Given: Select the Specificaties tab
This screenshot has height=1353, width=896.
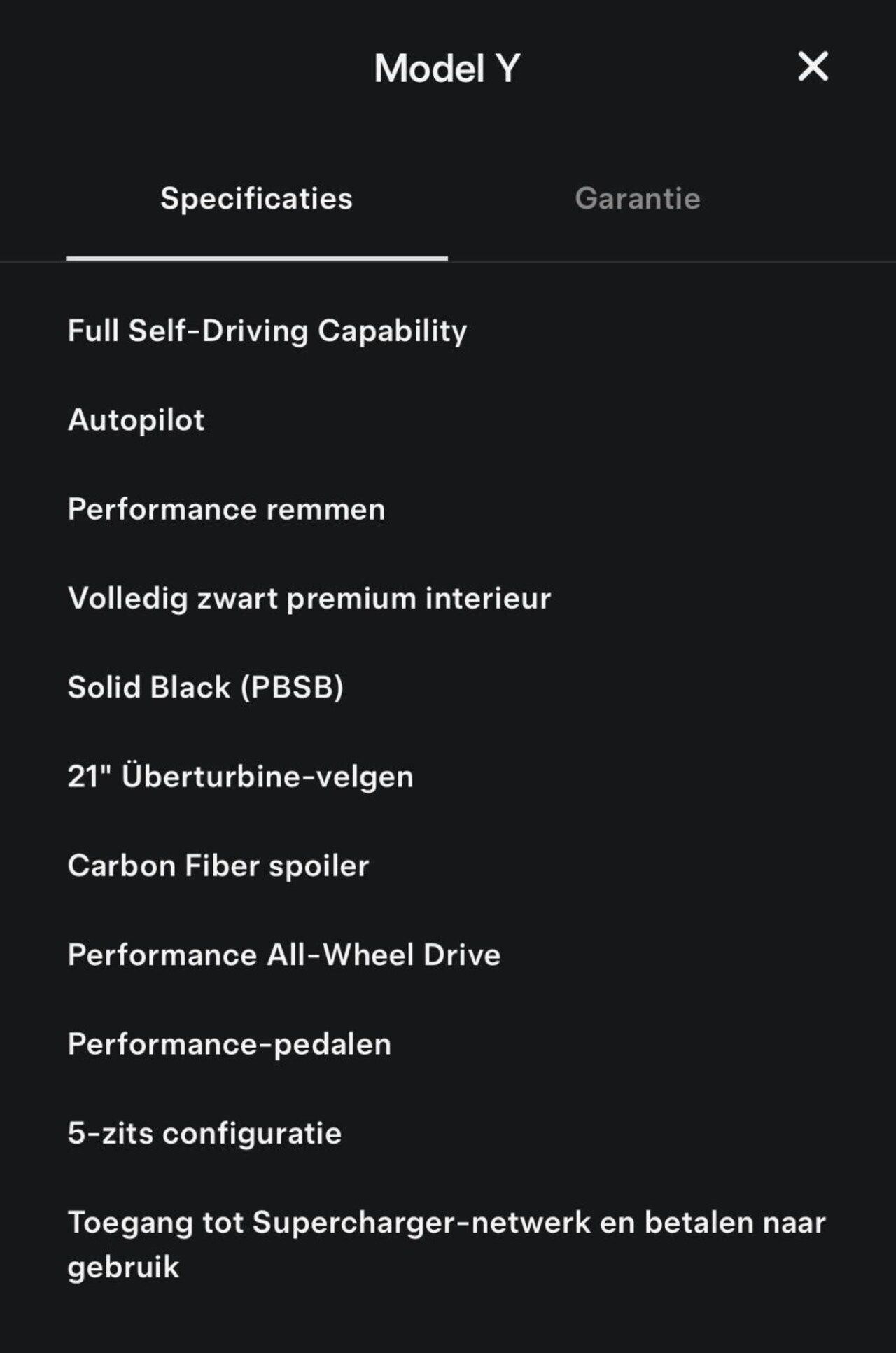Looking at the screenshot, I should [x=256, y=199].
